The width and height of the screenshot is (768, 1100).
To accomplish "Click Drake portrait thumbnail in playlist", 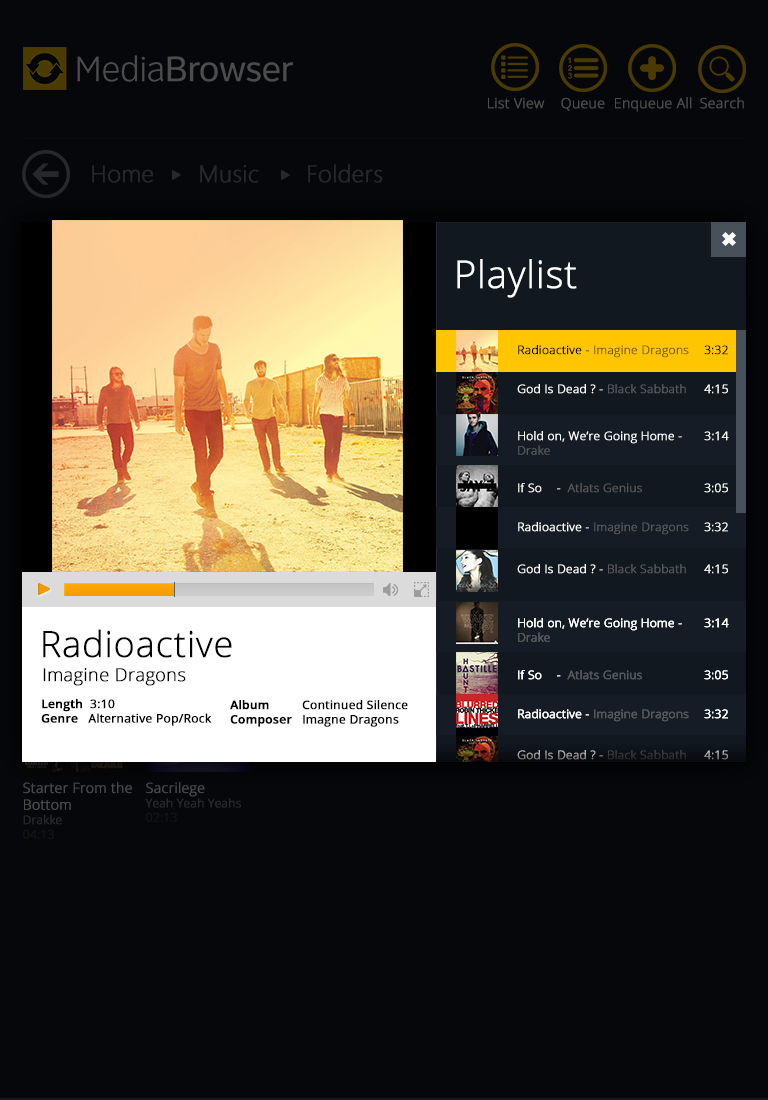I will (x=477, y=435).
